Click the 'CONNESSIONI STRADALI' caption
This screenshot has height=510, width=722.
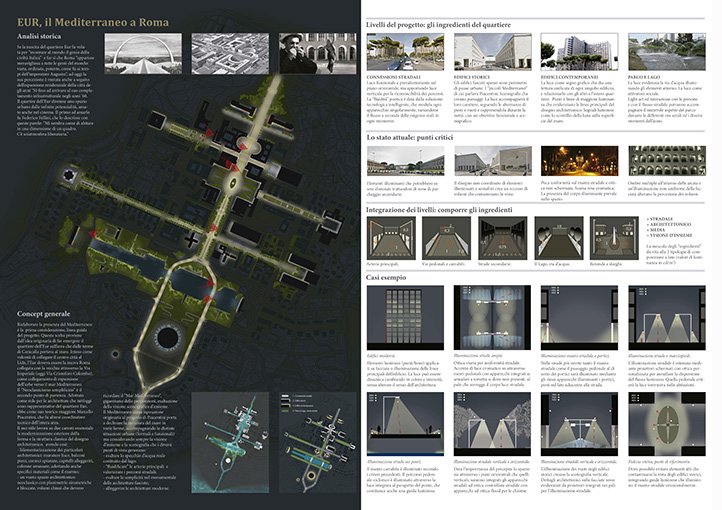[394, 77]
